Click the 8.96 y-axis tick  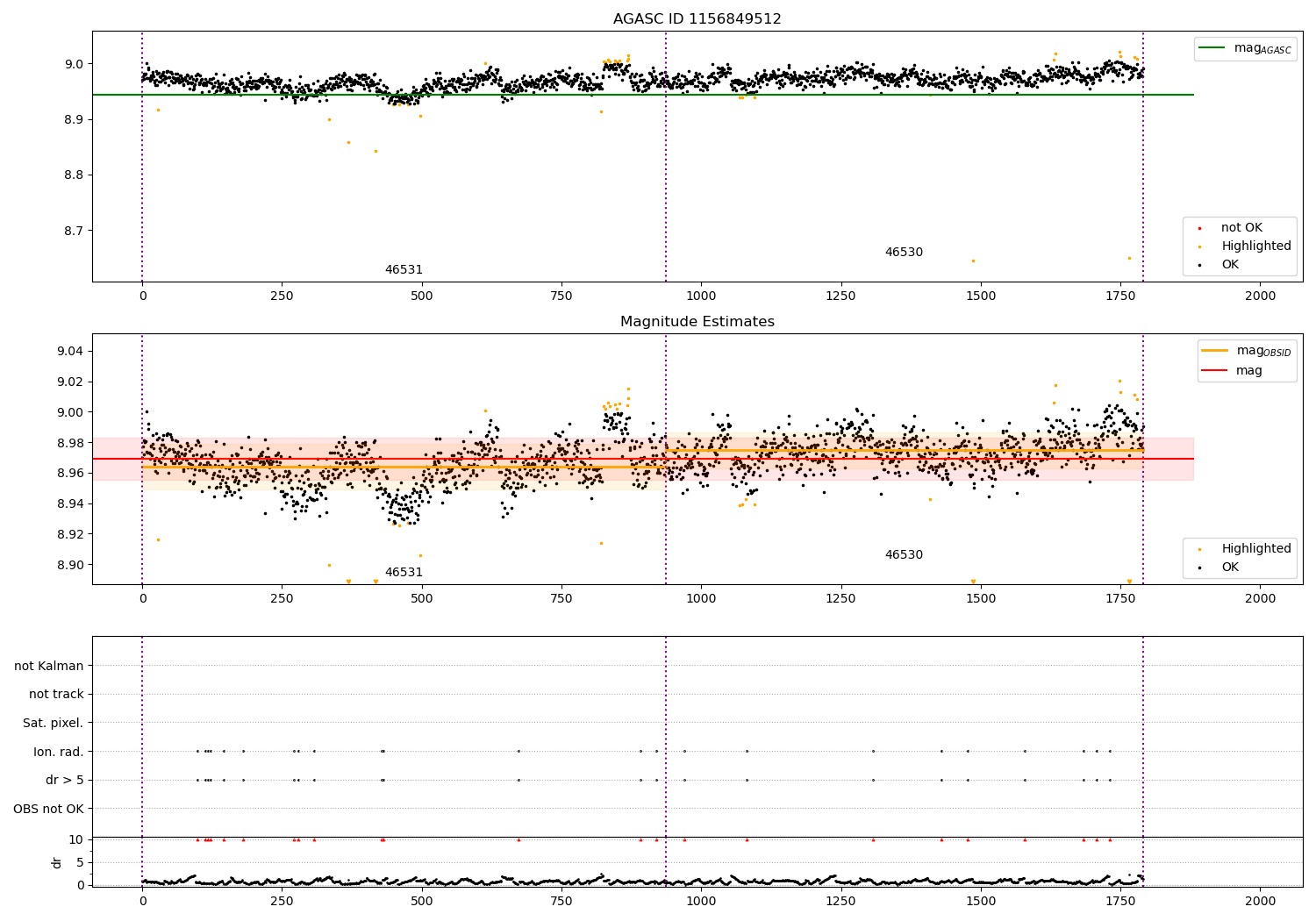click(x=70, y=474)
